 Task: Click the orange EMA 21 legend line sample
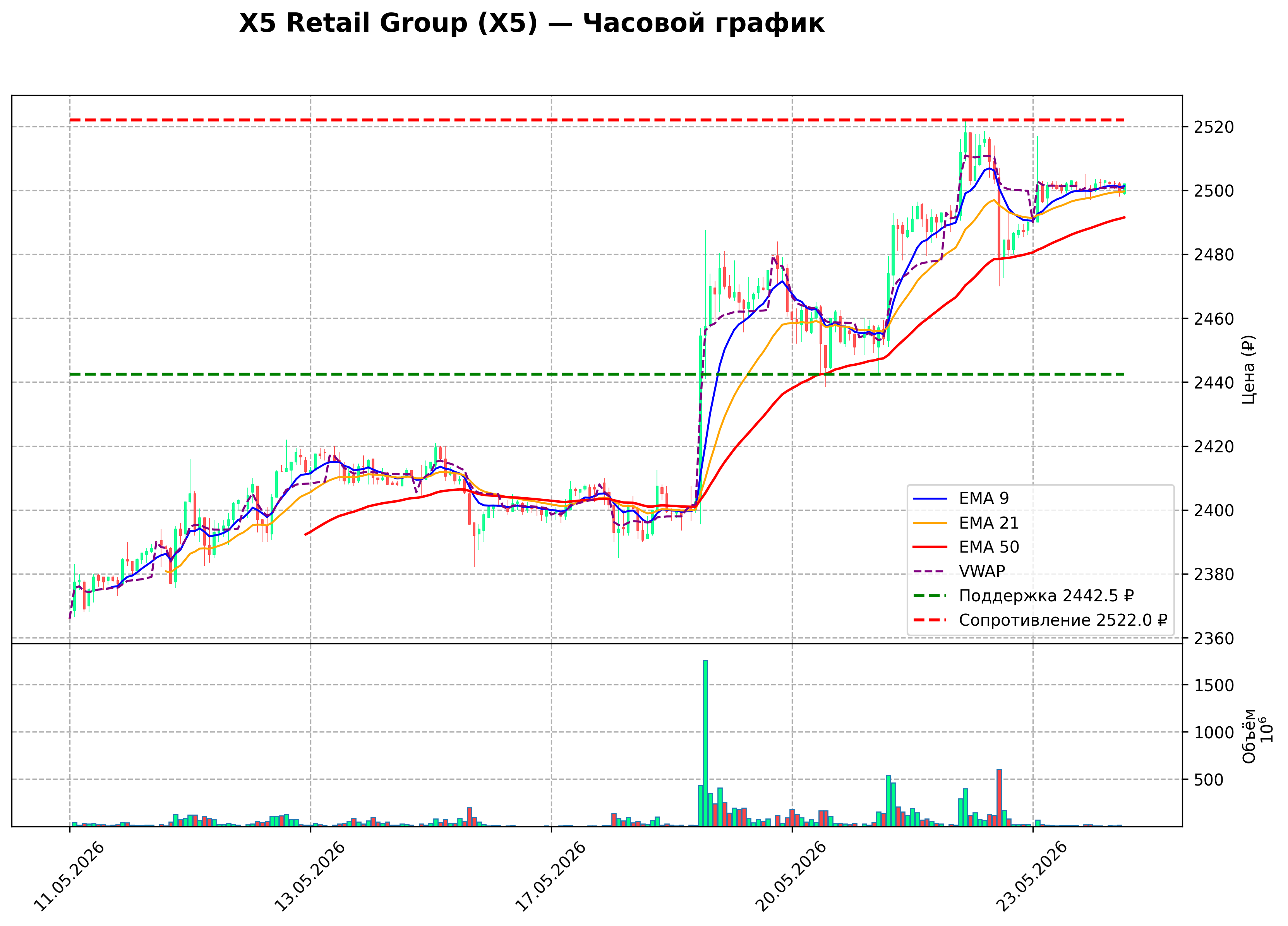(x=930, y=523)
